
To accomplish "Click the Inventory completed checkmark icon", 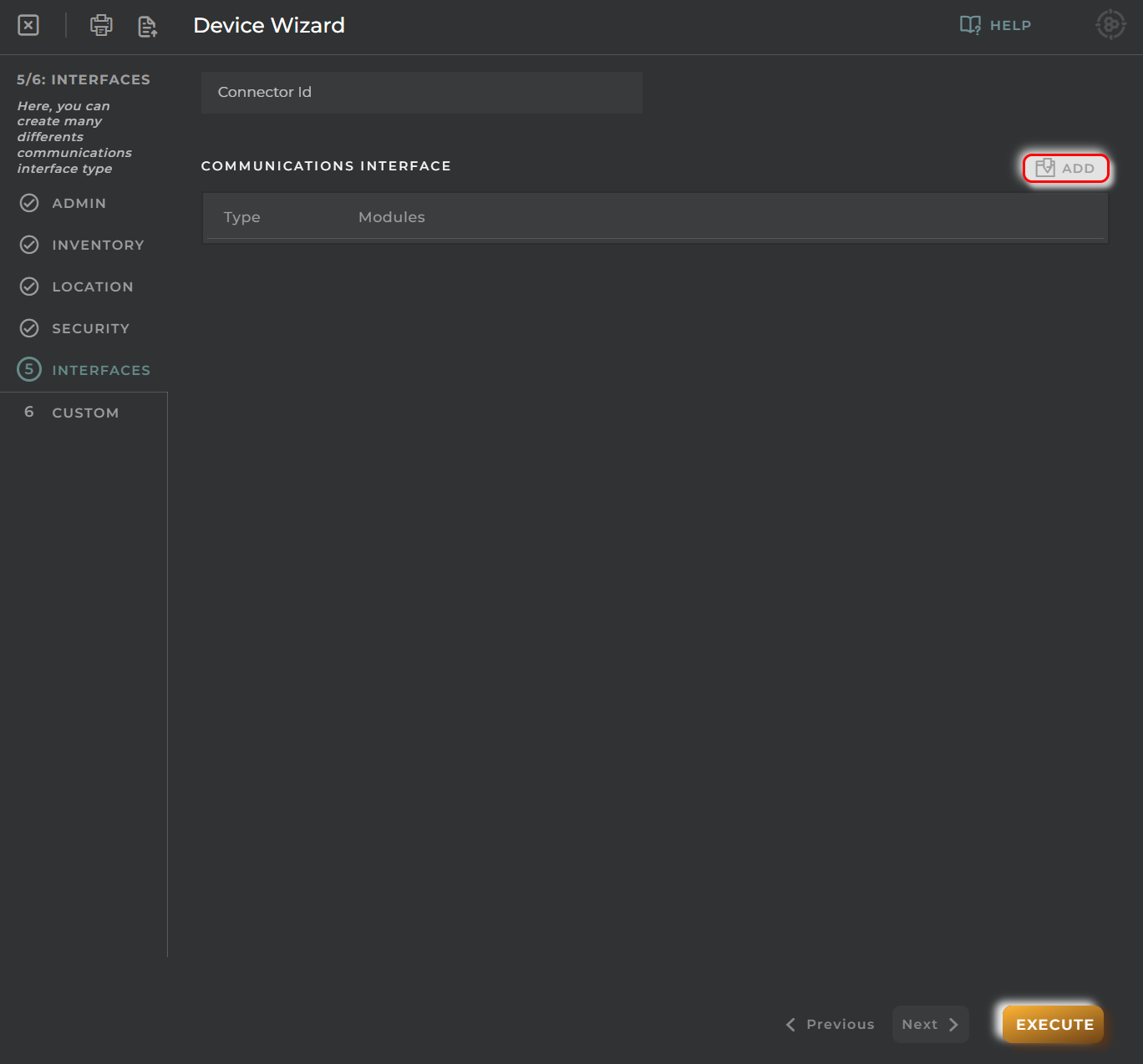I will (x=29, y=245).
